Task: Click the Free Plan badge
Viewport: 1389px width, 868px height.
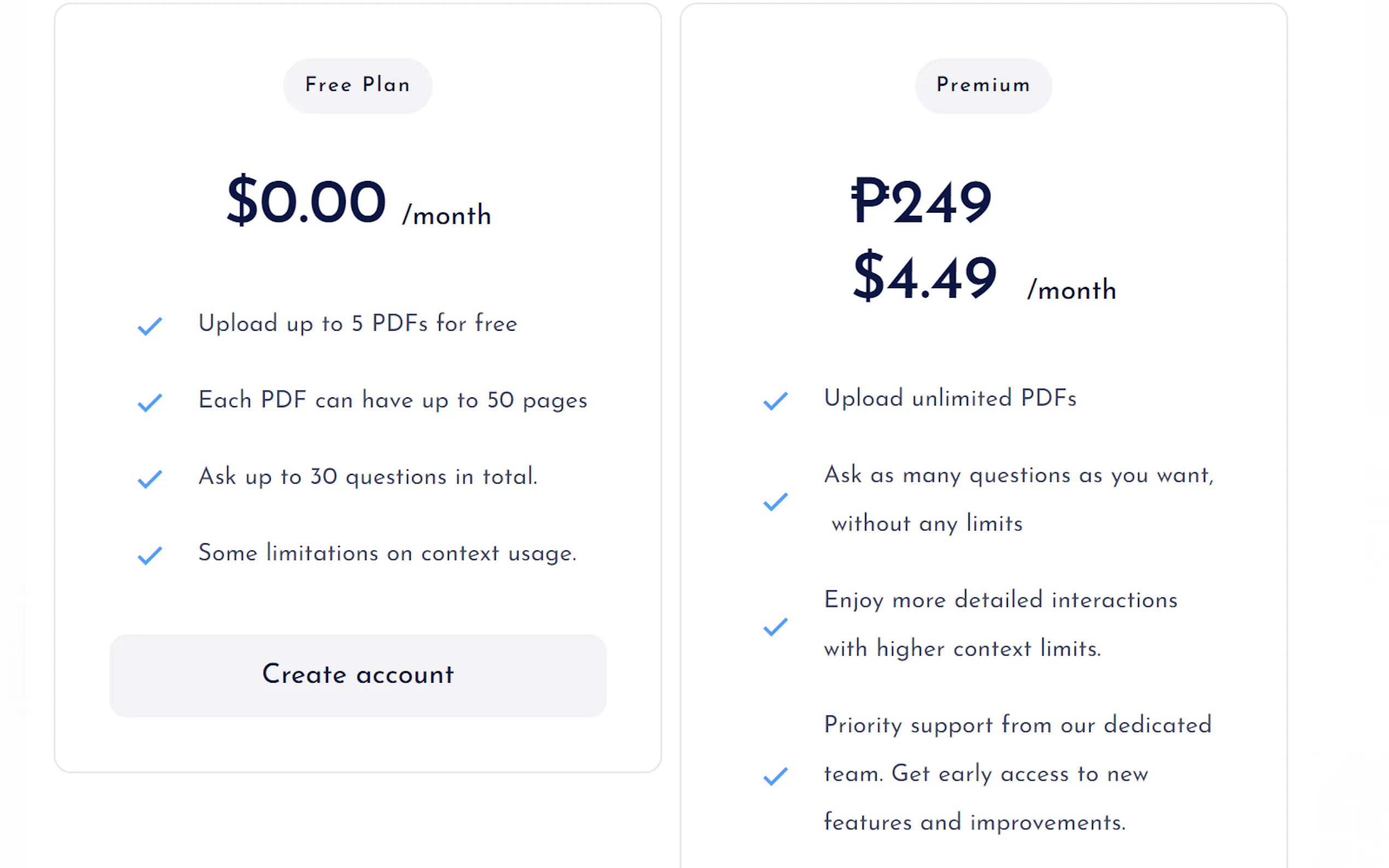Action: click(x=357, y=85)
